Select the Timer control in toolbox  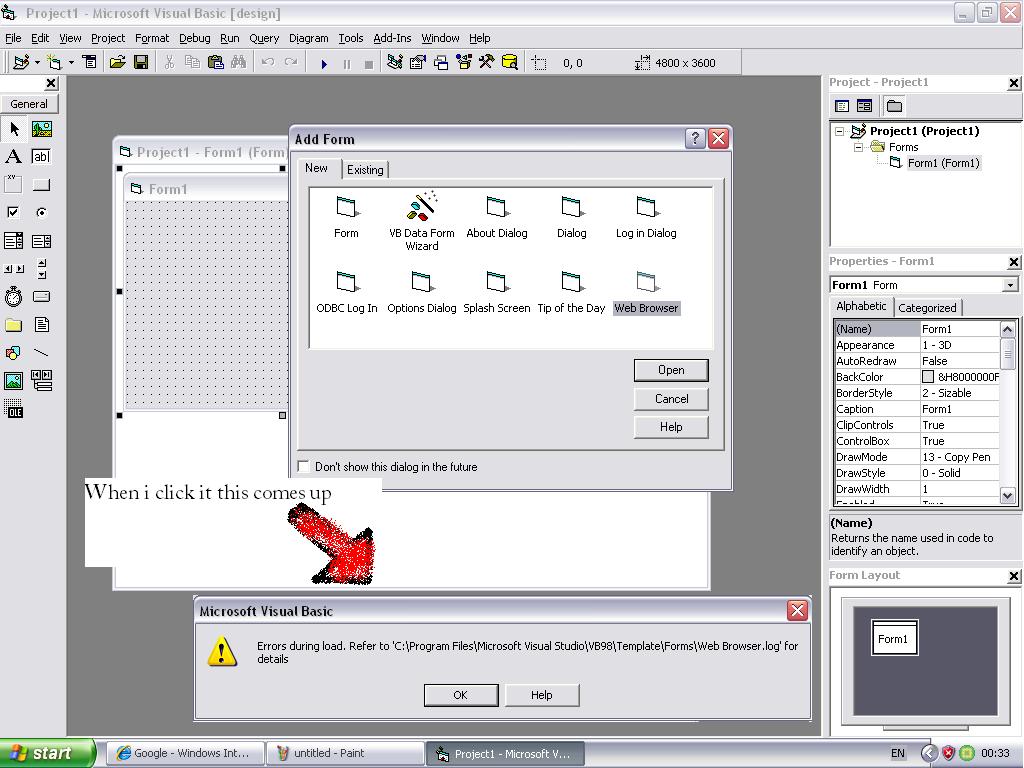tap(14, 297)
